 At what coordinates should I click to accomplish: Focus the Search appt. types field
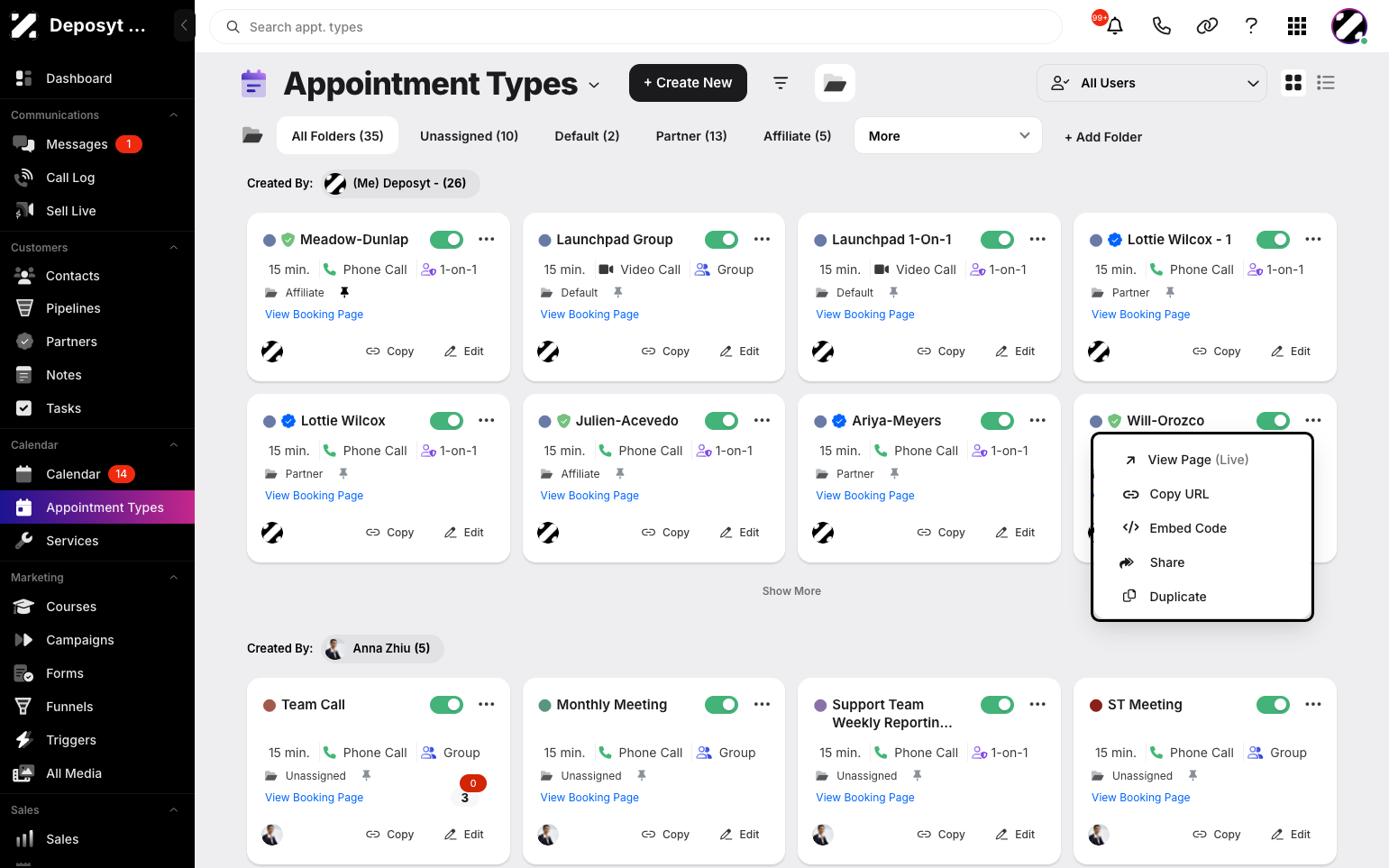[635, 27]
